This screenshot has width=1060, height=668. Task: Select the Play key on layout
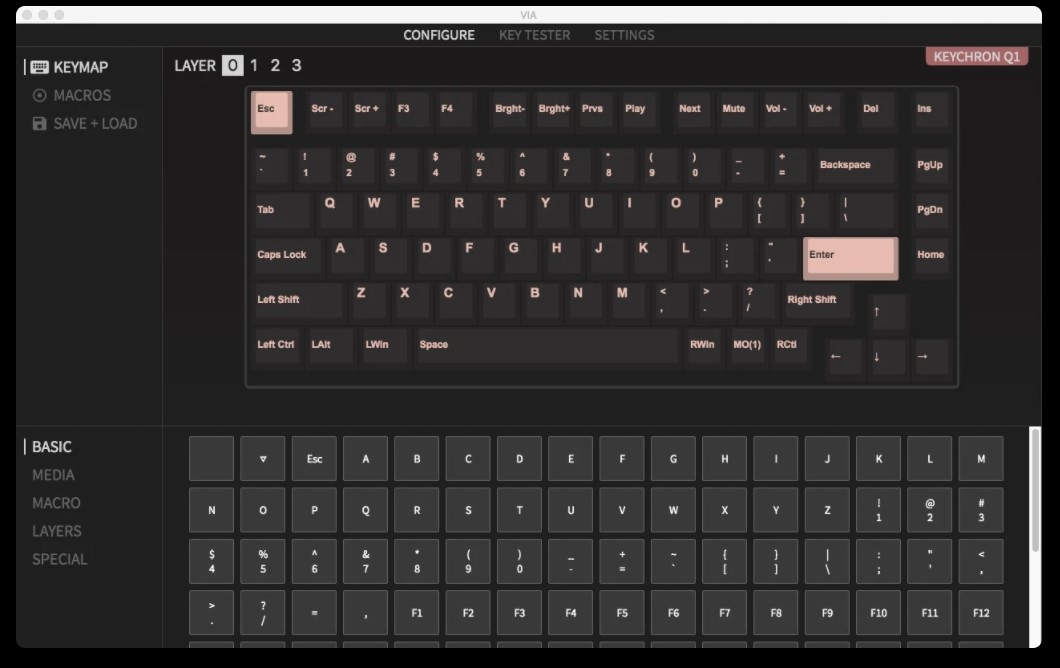point(639,110)
